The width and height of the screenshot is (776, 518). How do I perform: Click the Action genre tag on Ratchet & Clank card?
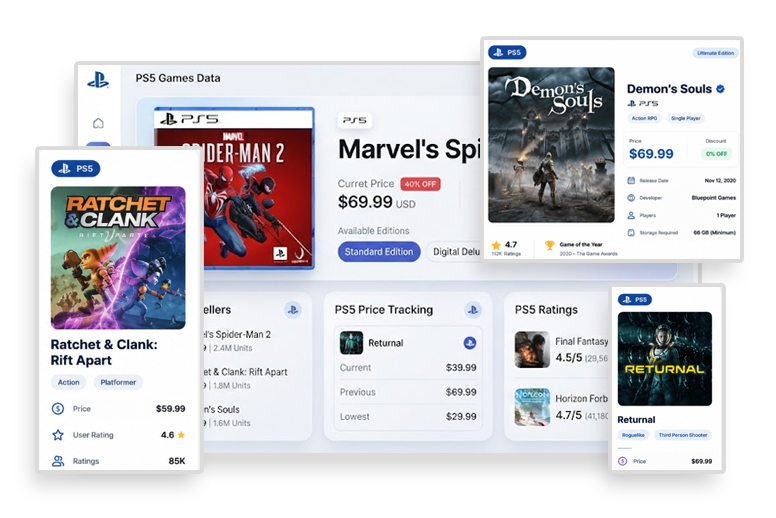[x=69, y=382]
